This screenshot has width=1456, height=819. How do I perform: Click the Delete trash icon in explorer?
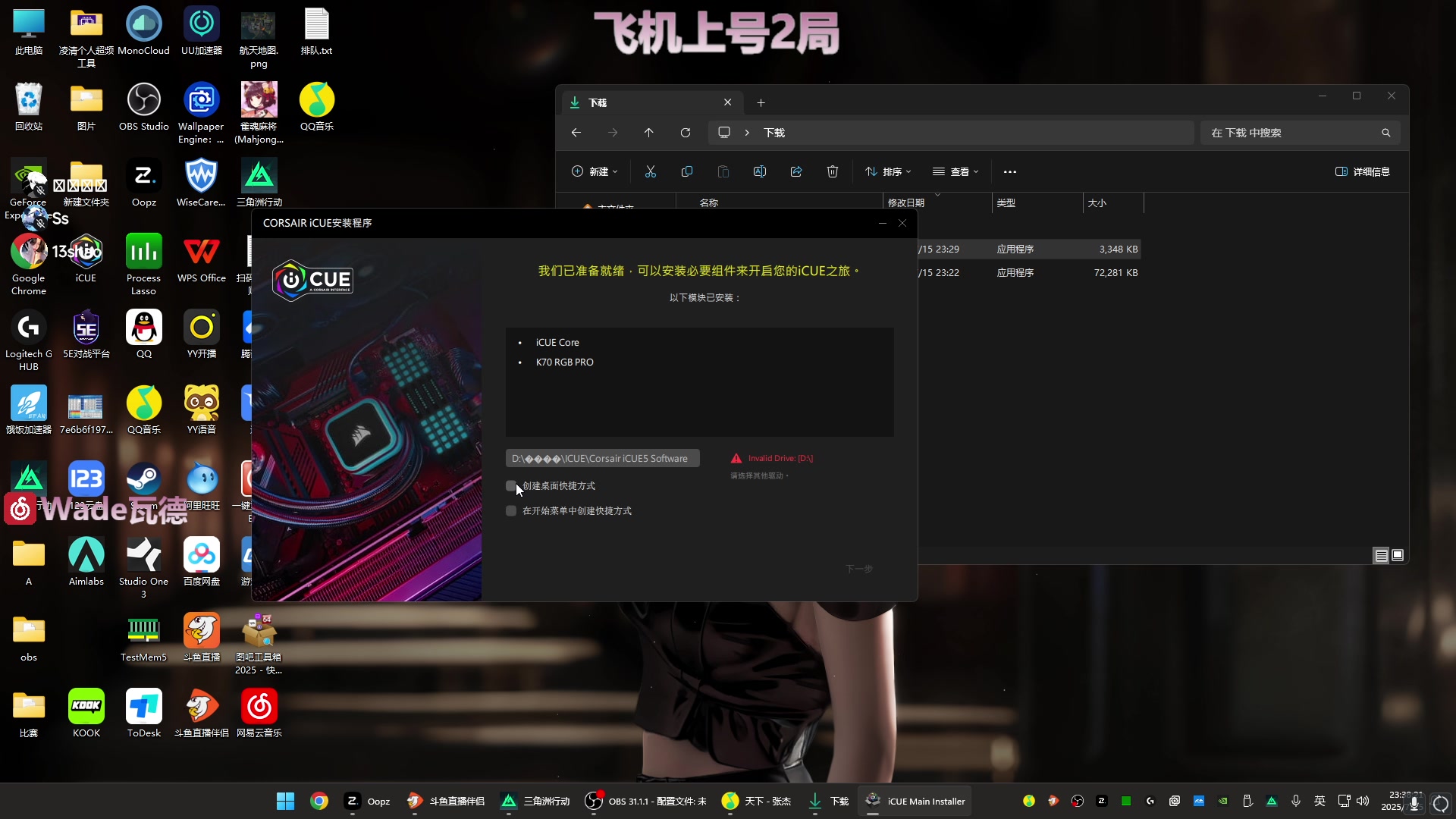[833, 172]
